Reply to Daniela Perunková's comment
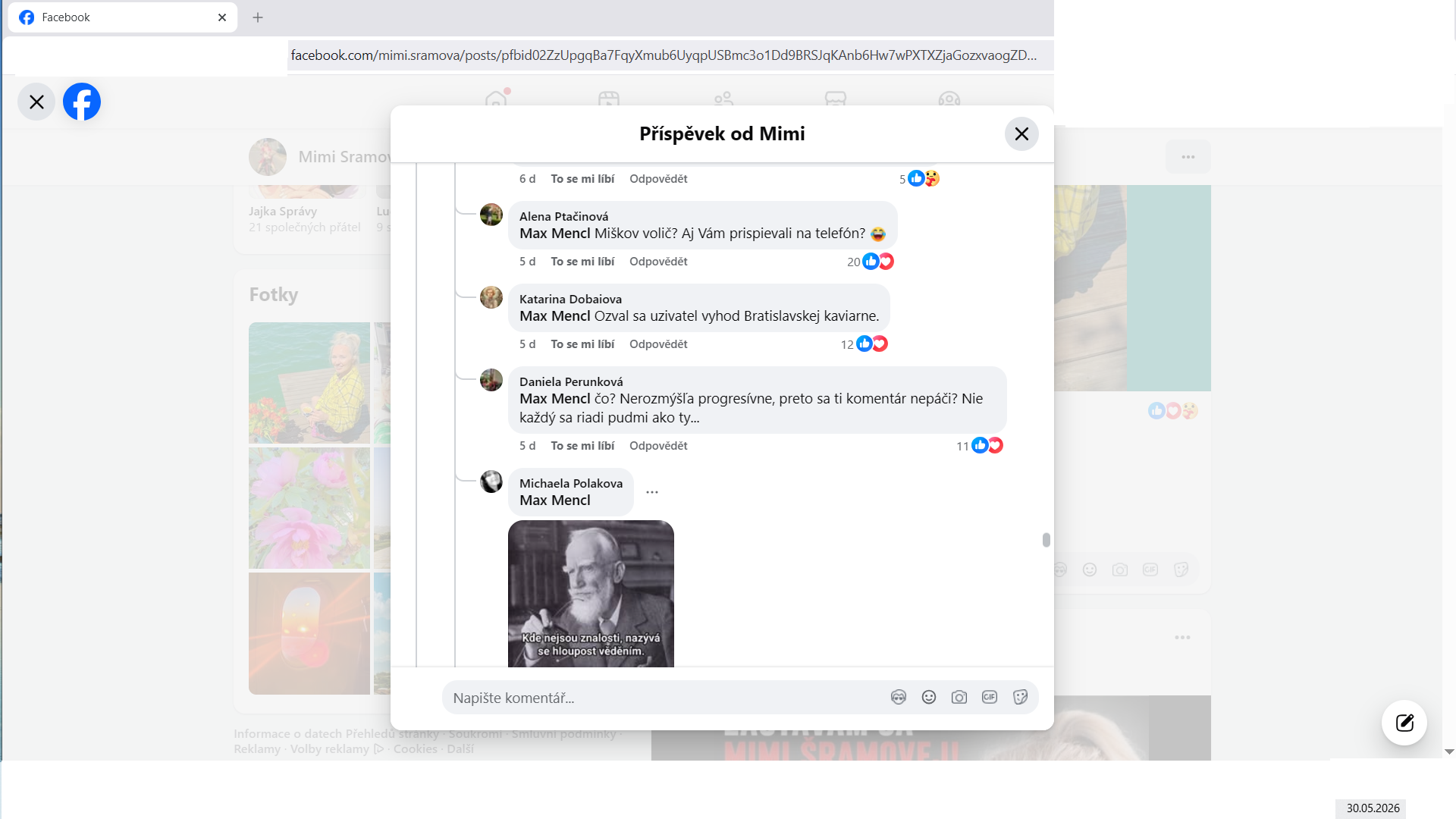 (x=658, y=446)
